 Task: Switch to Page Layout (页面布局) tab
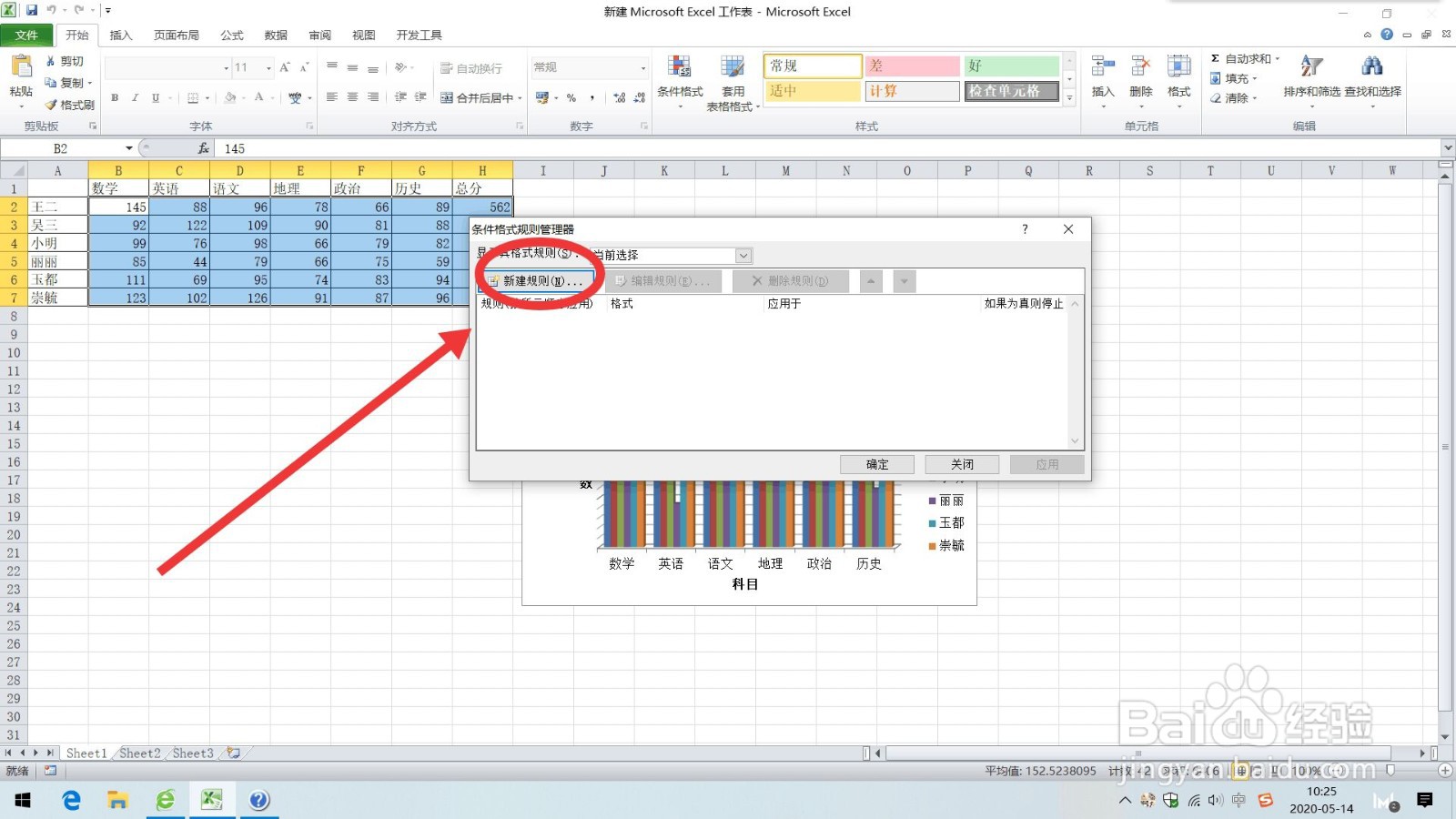[176, 35]
